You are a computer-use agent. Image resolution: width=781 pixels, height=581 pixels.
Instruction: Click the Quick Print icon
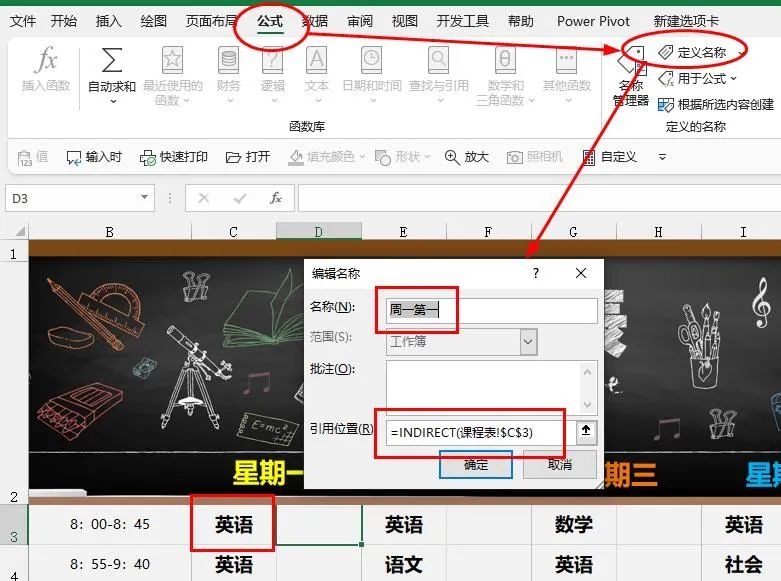coord(147,158)
